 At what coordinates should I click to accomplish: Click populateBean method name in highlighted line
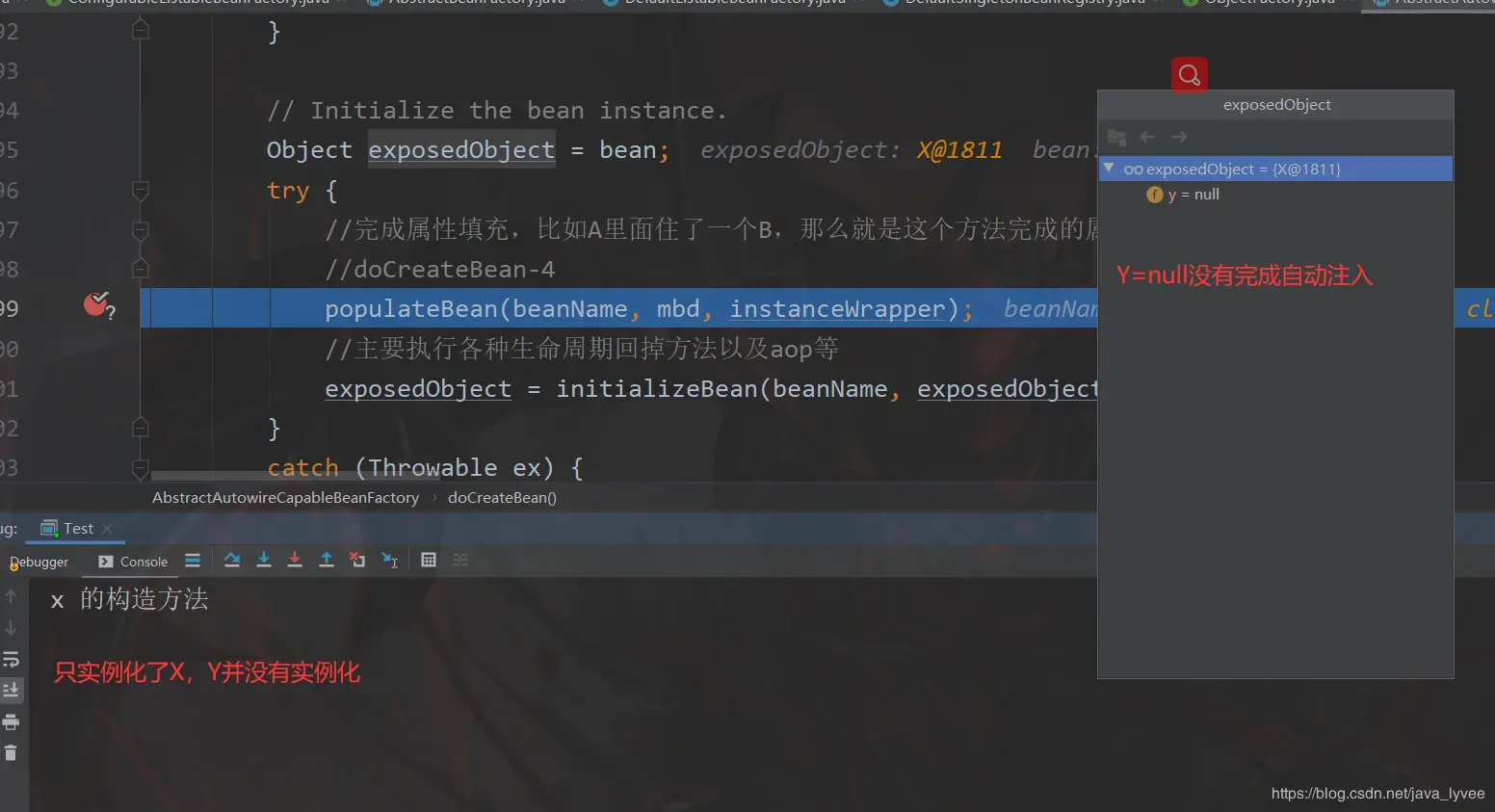coord(410,309)
